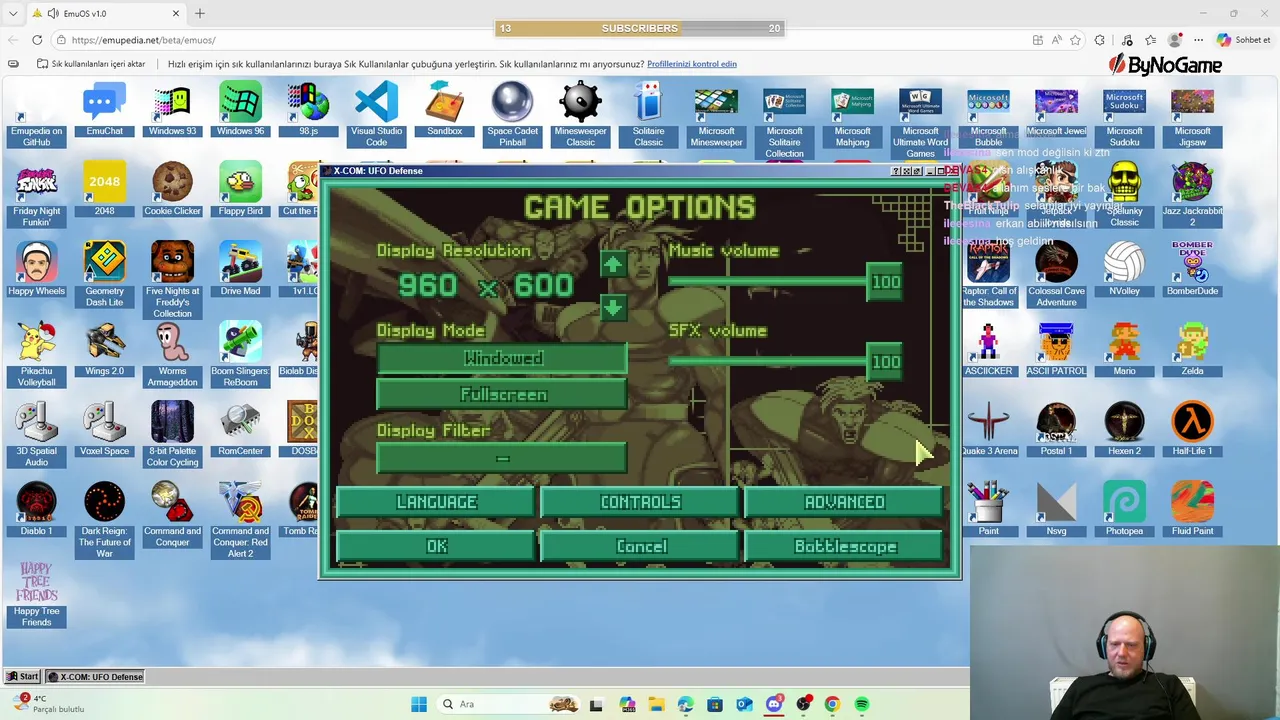The width and height of the screenshot is (1280, 720).
Task: Open Geometry Dash Lite icon
Action: [105, 275]
